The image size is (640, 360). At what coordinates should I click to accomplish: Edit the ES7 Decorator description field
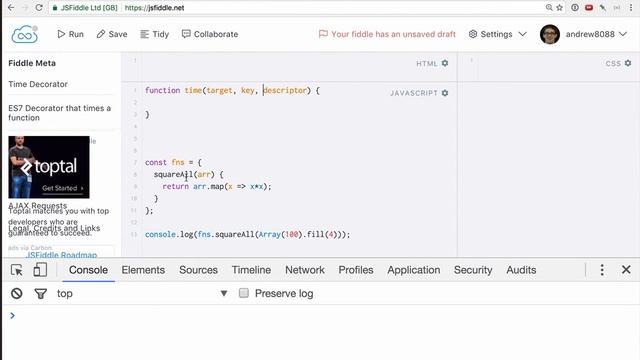60,113
